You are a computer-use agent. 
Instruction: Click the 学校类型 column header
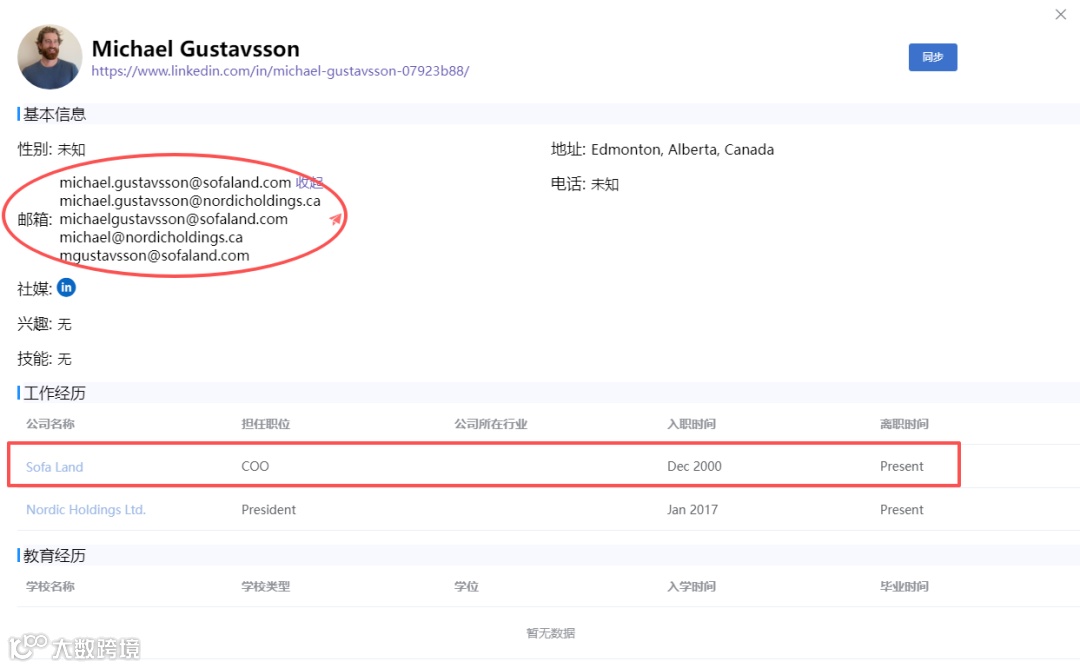pos(266,586)
